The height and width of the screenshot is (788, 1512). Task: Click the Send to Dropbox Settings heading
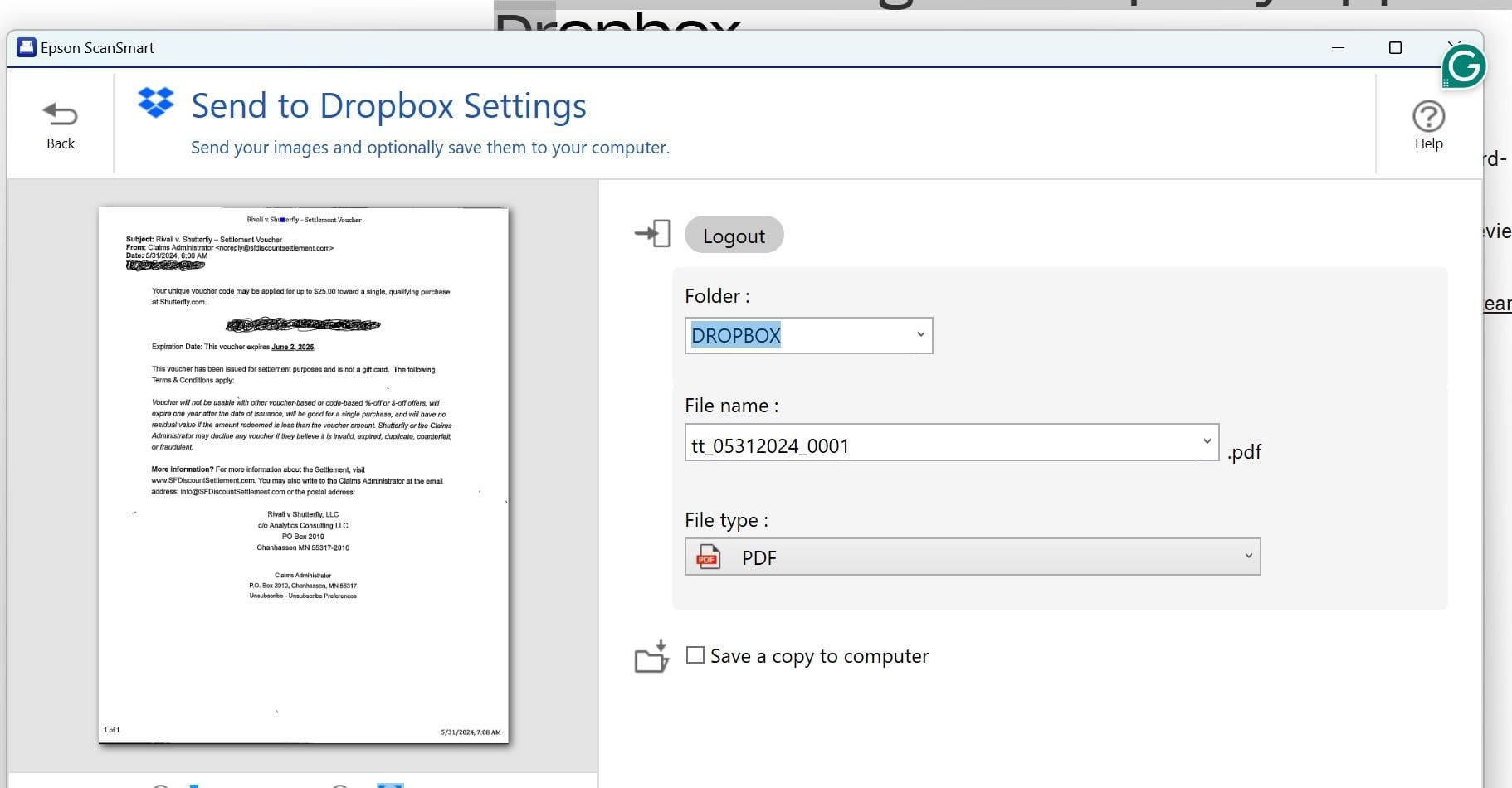coord(388,106)
